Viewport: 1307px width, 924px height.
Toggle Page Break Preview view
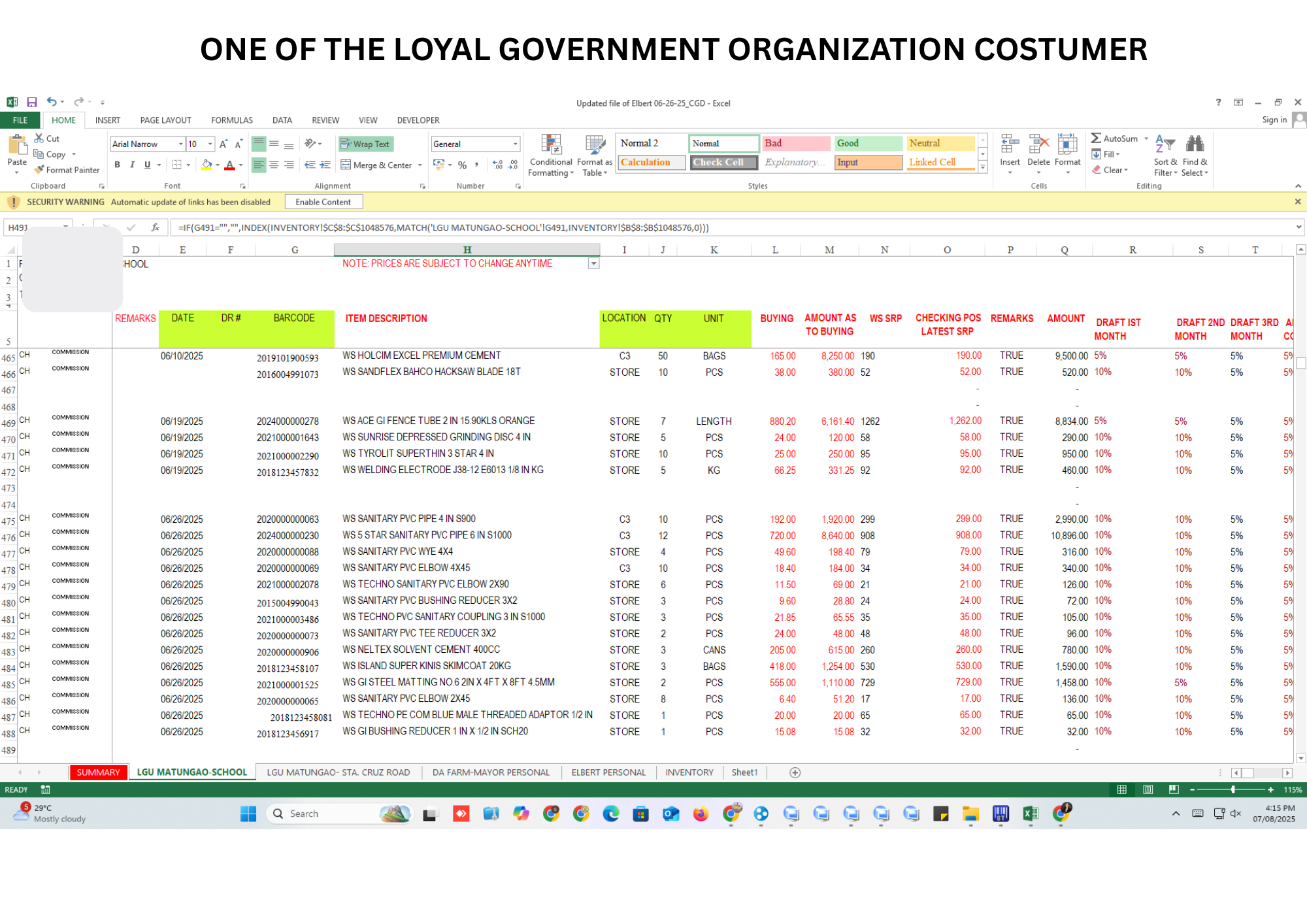point(1174,789)
